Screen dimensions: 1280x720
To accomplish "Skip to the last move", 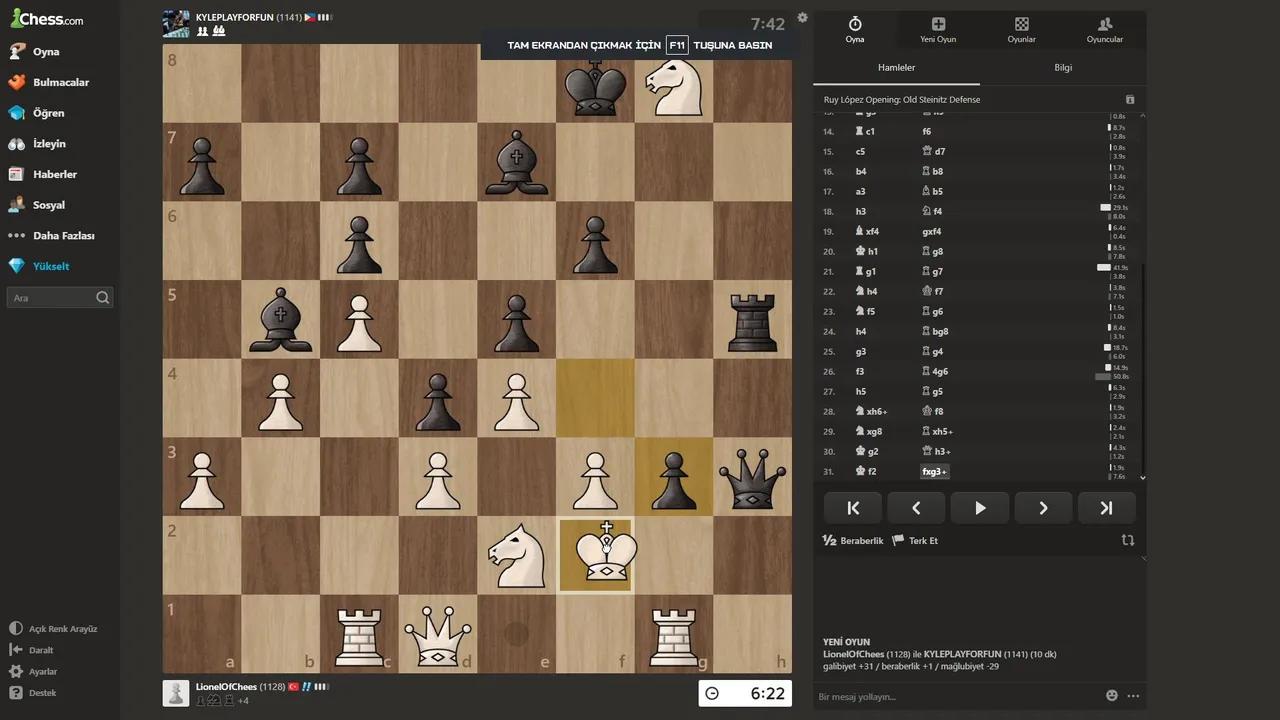I will tap(1106, 508).
